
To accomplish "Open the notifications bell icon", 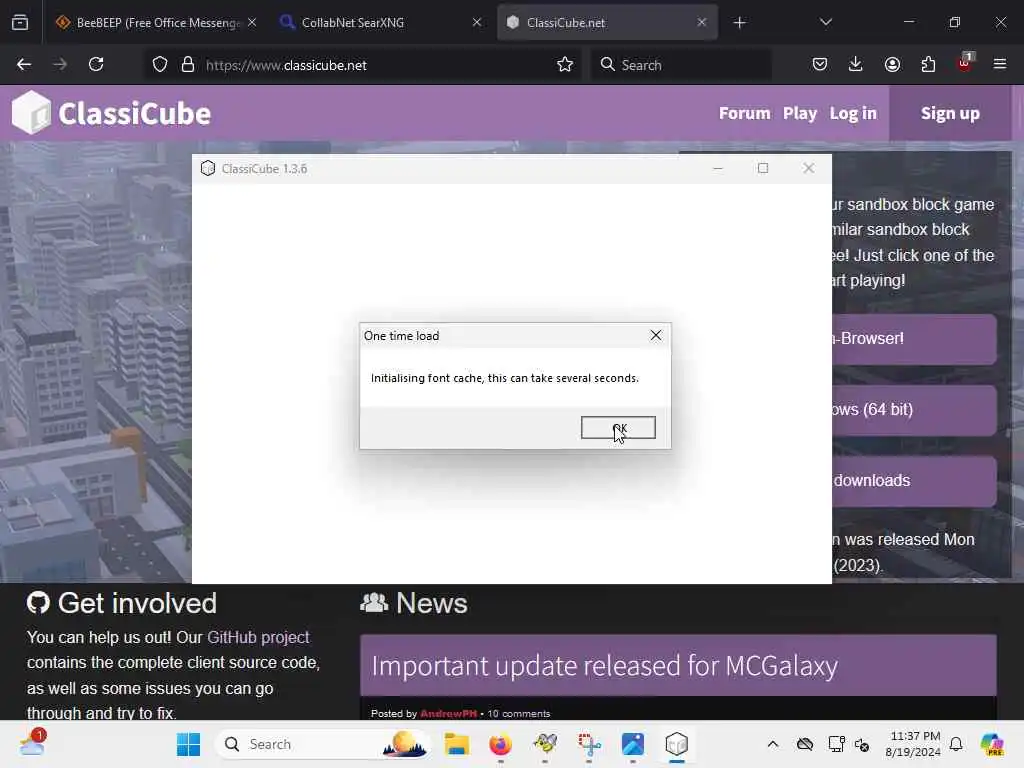I will tap(956, 744).
